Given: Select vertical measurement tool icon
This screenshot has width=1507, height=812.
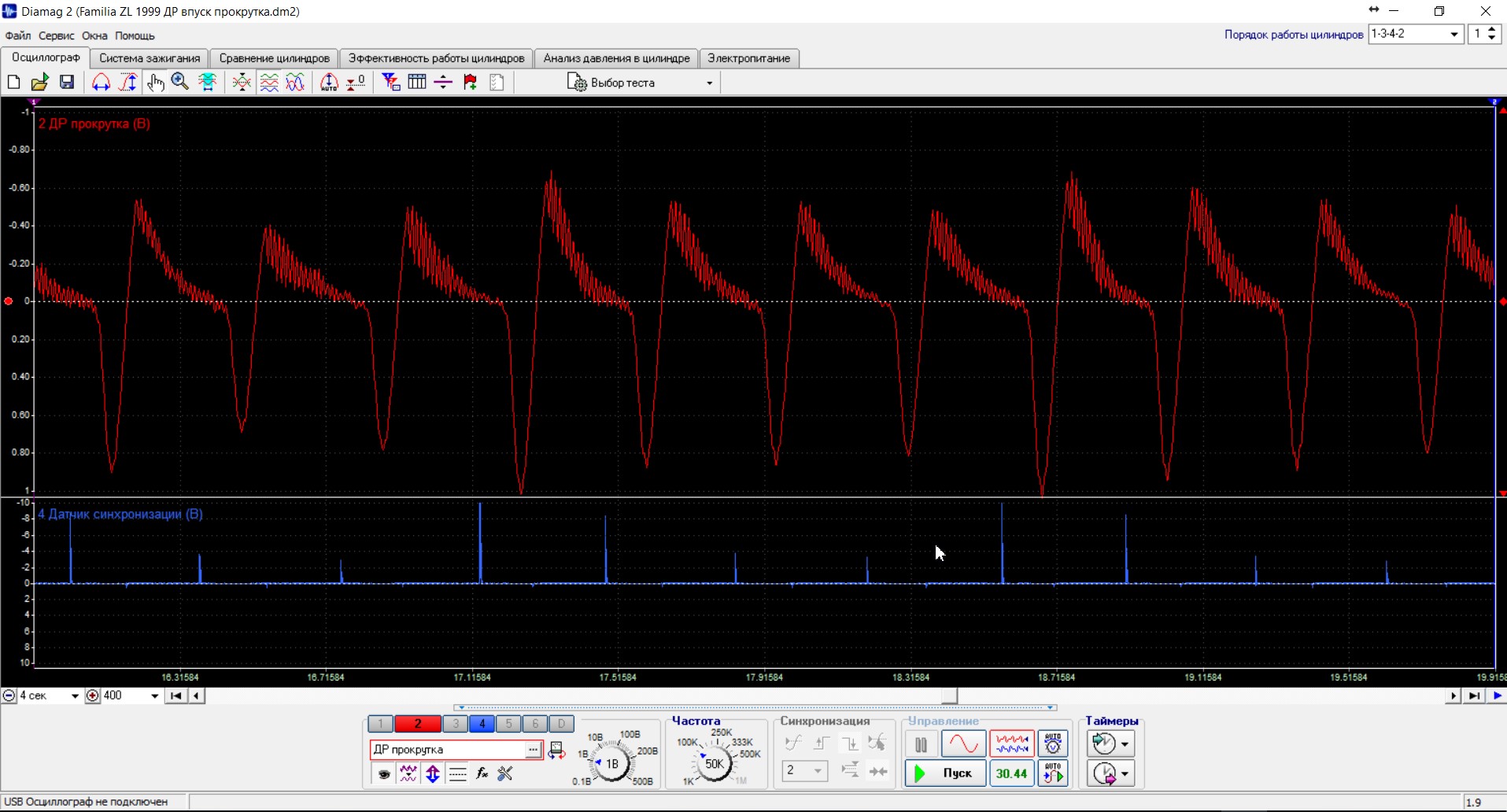Looking at the screenshot, I should pos(127,82).
